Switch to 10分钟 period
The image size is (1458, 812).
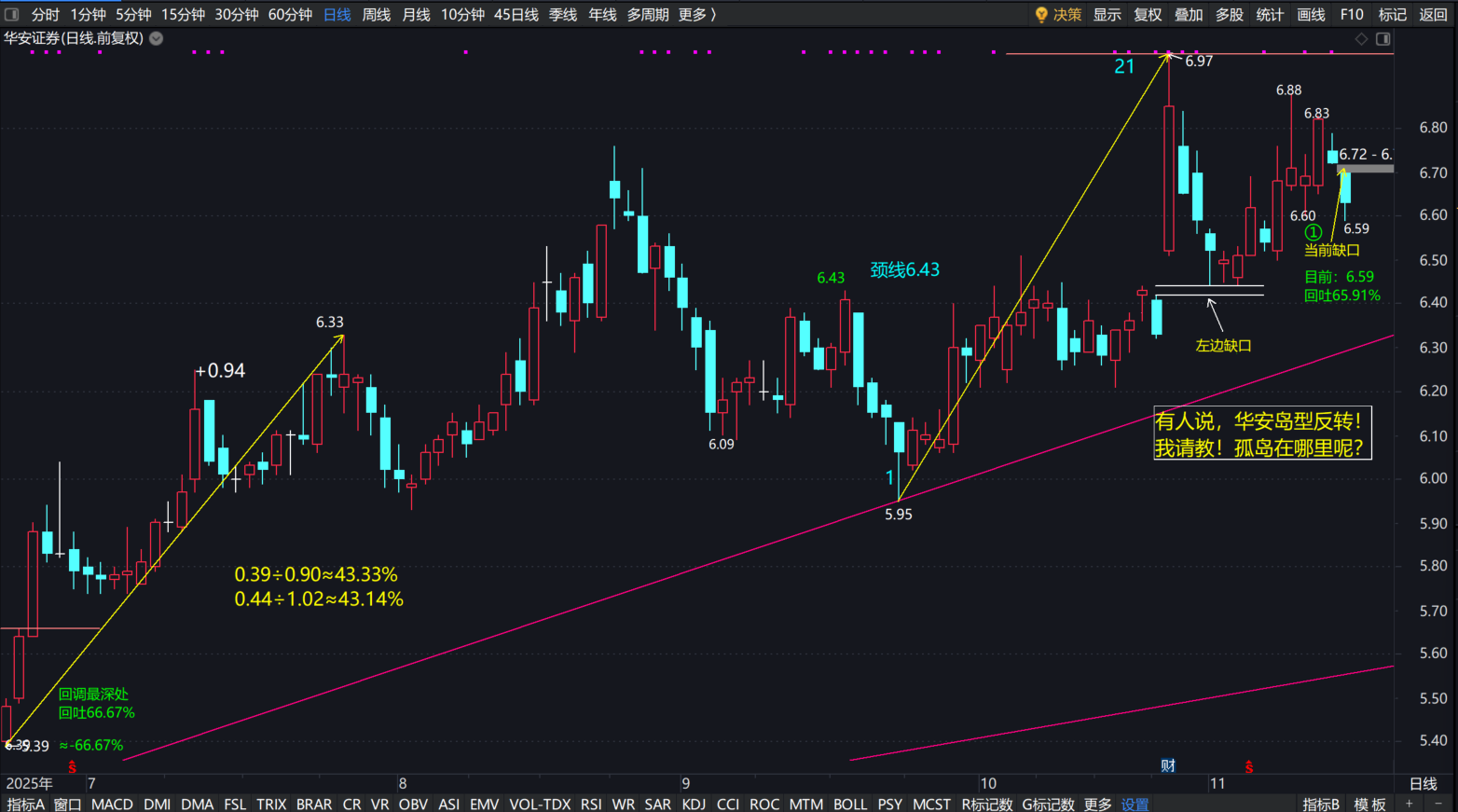462,14
